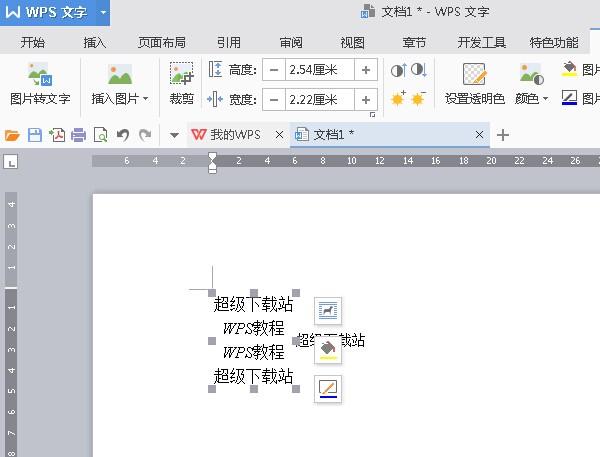Select the Crop (裁剪) tool

tap(182, 83)
